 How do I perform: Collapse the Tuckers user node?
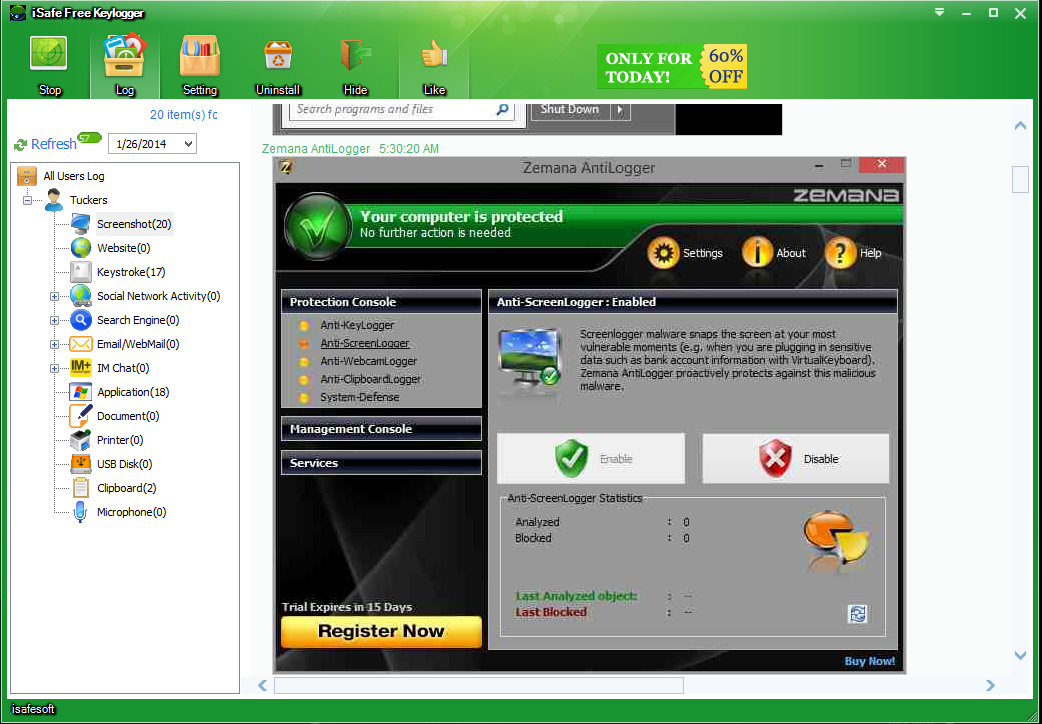pos(27,200)
